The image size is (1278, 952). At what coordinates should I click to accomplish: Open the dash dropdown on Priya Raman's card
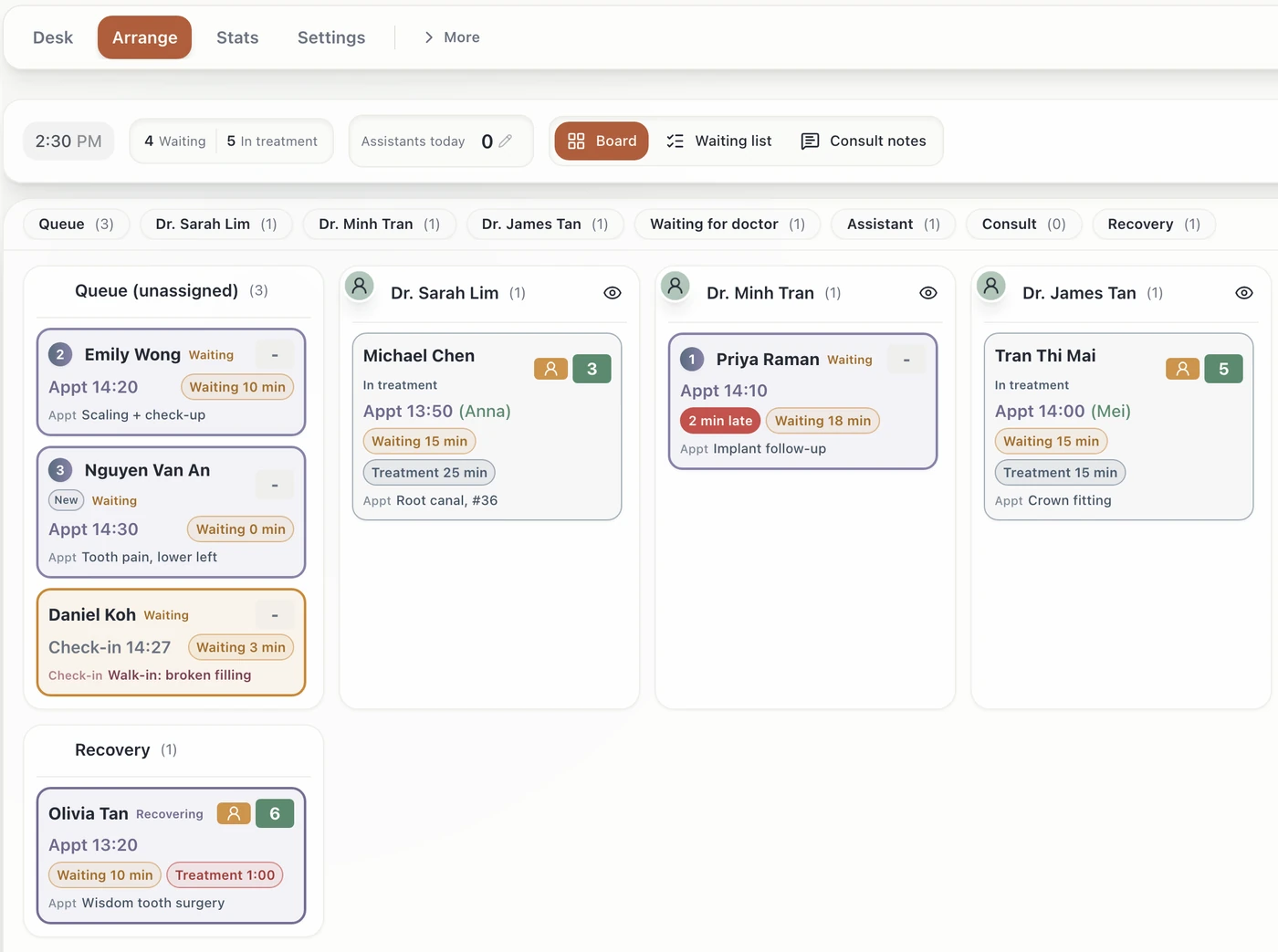tap(906, 360)
